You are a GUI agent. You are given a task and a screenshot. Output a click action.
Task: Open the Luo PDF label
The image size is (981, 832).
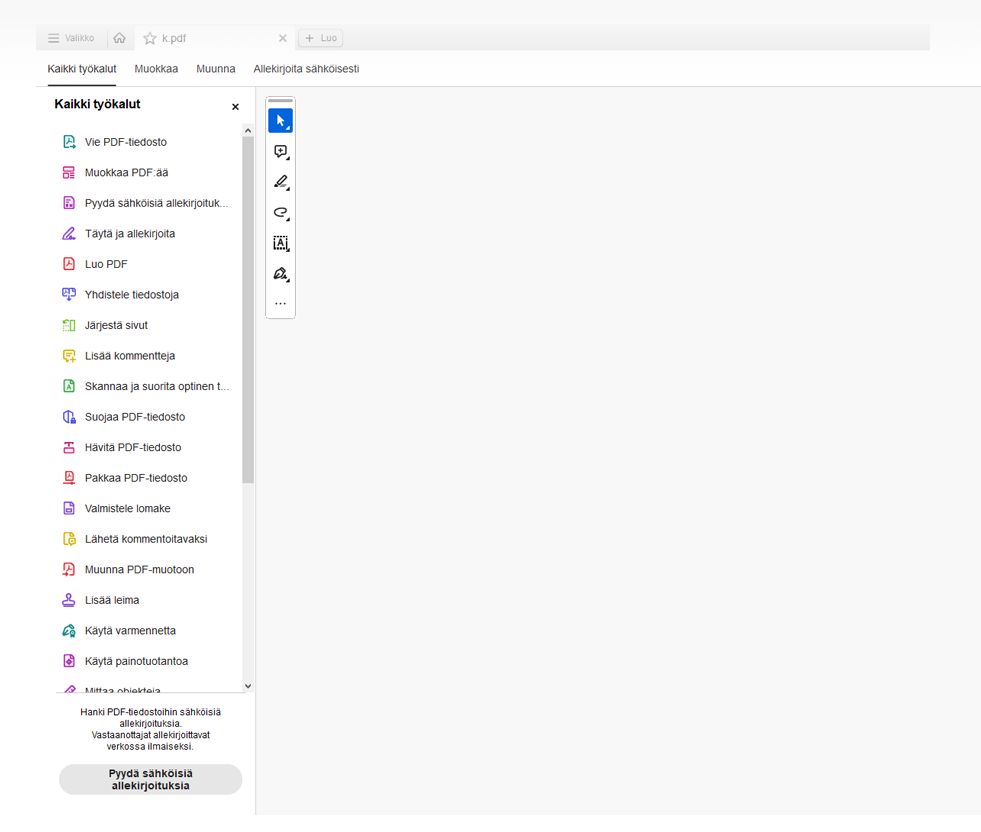[x=106, y=264]
